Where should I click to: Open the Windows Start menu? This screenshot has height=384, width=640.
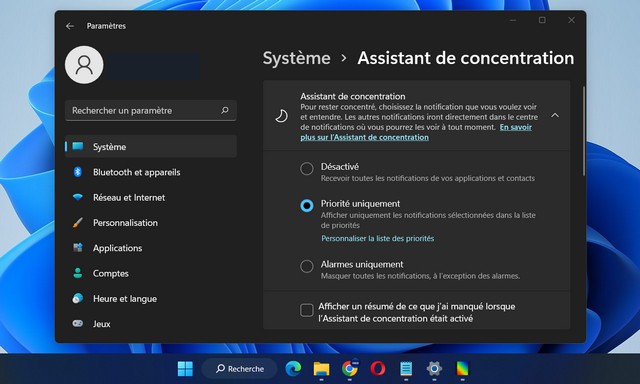point(185,369)
